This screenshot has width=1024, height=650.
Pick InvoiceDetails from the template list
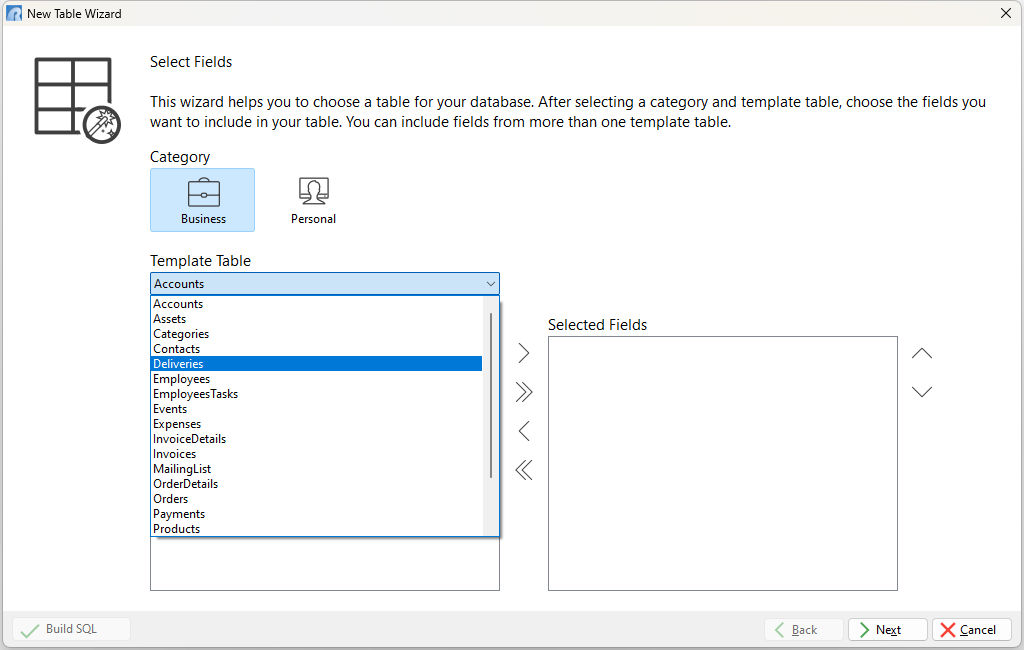317,439
